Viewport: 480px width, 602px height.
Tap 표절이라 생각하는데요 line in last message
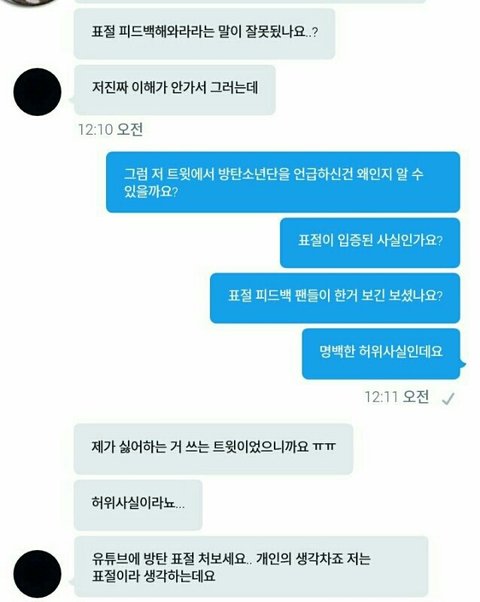click(154, 576)
